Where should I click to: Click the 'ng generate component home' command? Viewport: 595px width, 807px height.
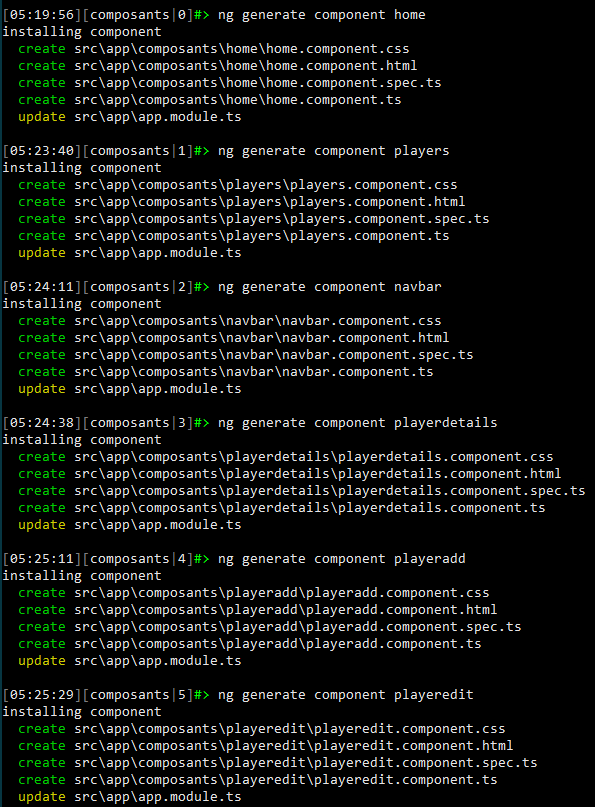point(322,15)
